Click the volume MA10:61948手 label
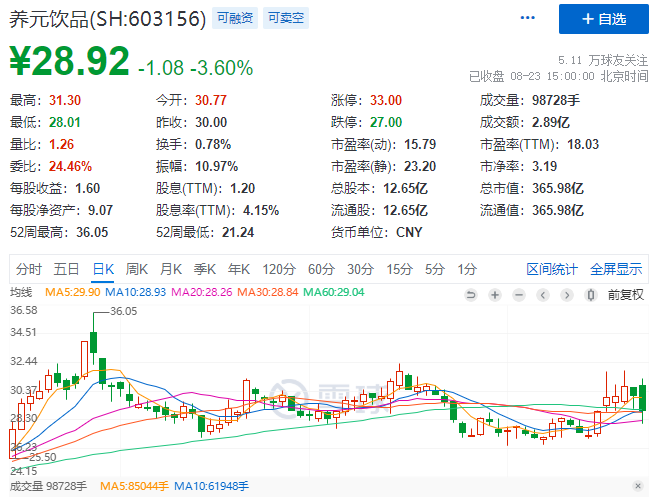The image size is (667, 497). (211, 486)
